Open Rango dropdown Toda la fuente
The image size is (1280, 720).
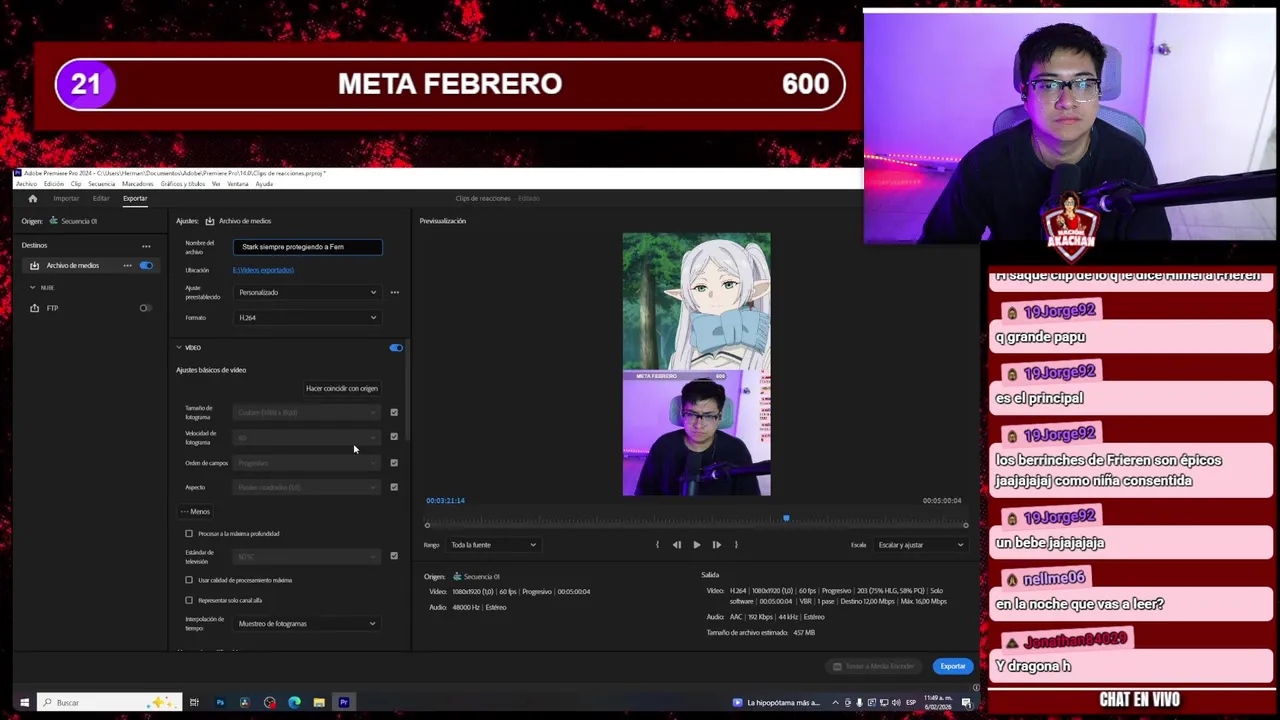[493, 545]
